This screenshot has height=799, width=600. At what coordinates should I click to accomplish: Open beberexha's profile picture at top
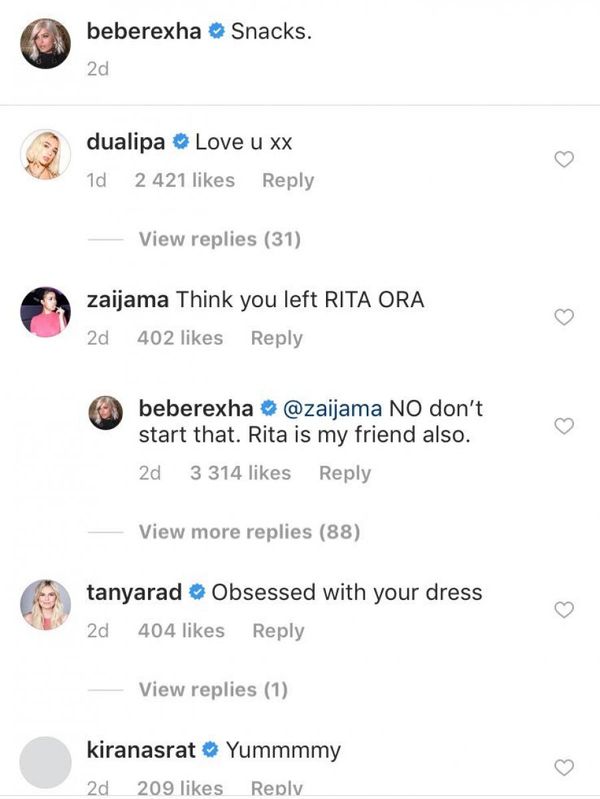pos(45,43)
